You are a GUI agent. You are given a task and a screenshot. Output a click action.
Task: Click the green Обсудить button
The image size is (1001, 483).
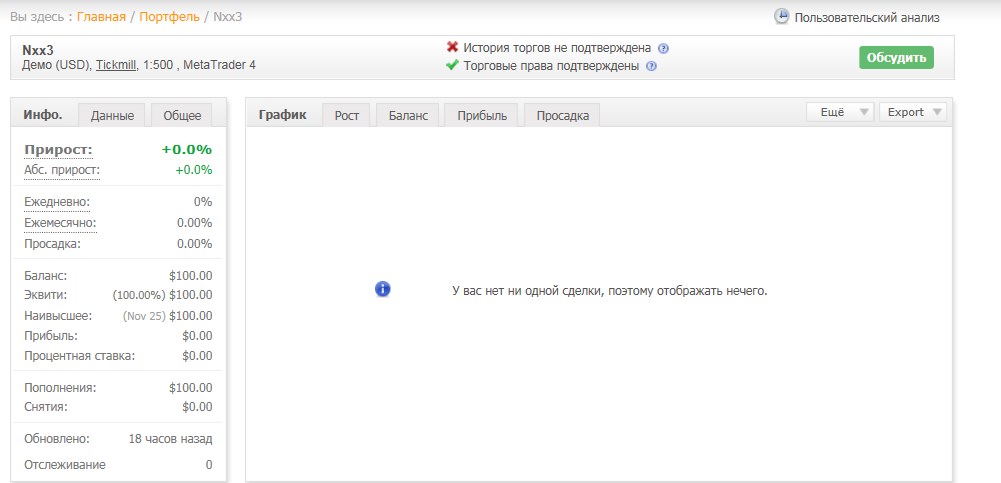896,57
